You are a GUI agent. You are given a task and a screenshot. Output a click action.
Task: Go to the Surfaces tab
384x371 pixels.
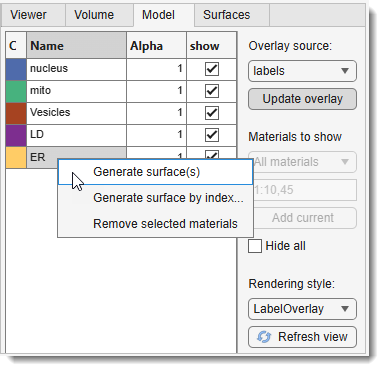click(231, 15)
